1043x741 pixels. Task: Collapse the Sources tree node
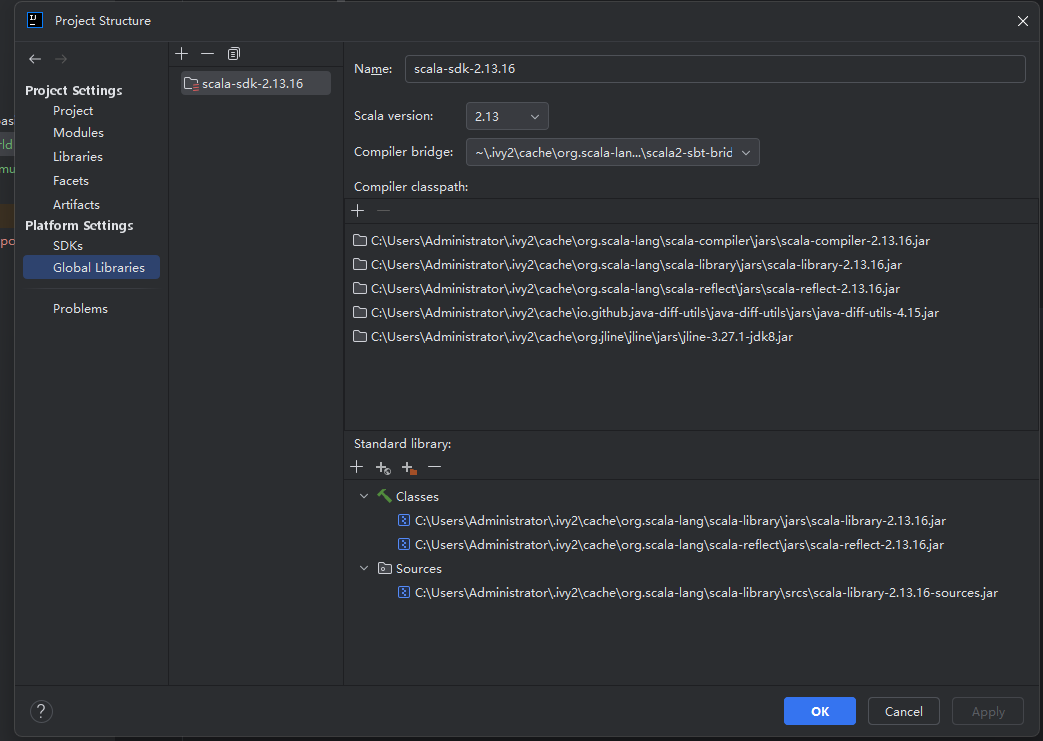pos(364,568)
